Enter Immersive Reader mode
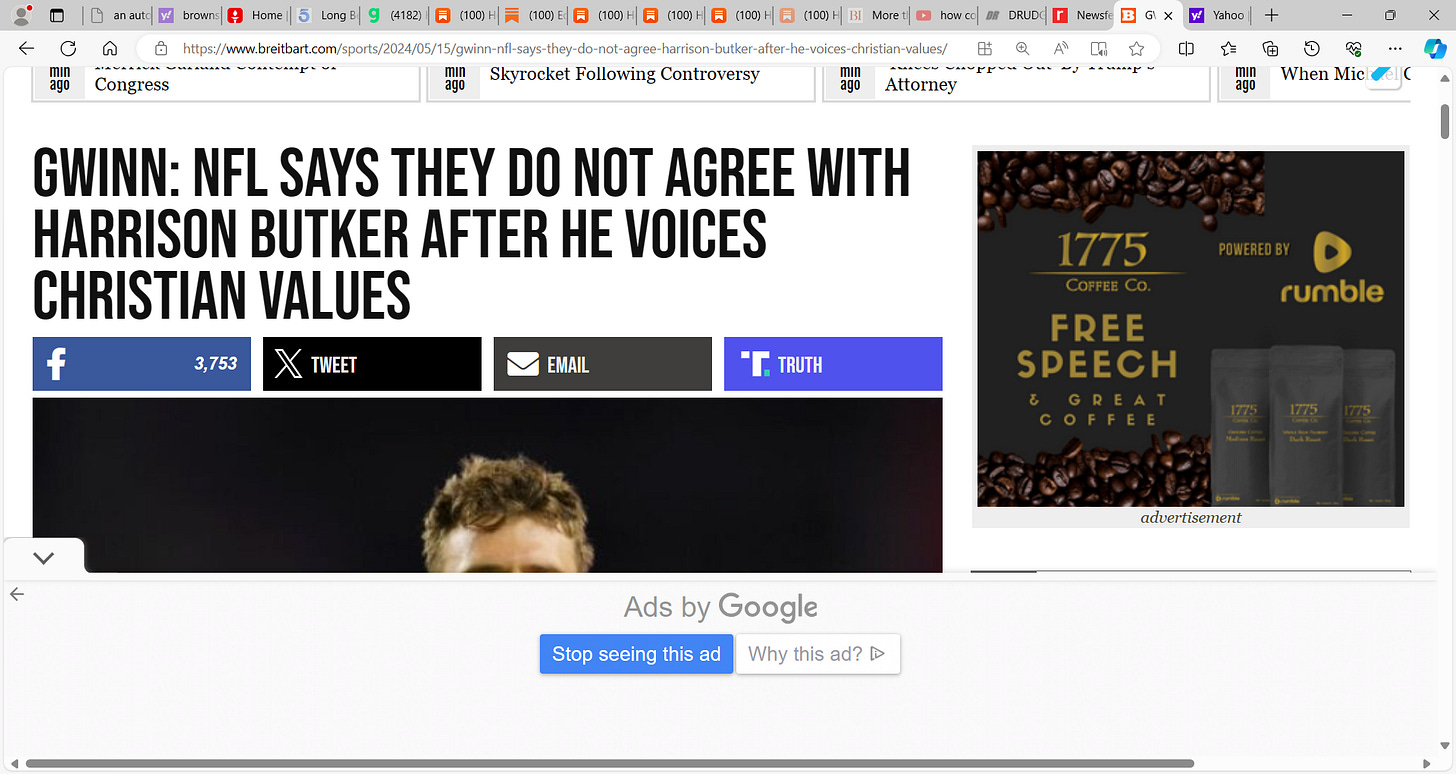The width and height of the screenshot is (1456, 774). [1099, 48]
